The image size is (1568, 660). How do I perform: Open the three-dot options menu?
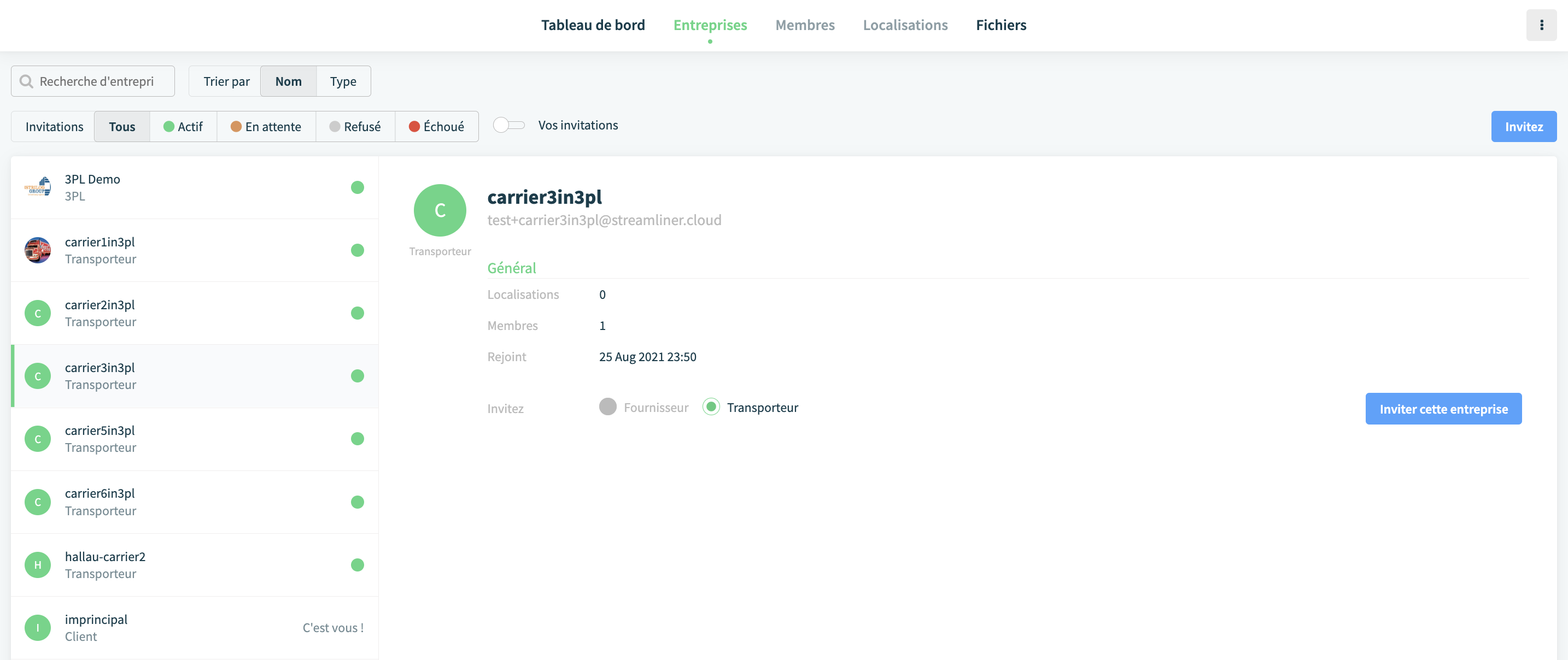[1541, 25]
